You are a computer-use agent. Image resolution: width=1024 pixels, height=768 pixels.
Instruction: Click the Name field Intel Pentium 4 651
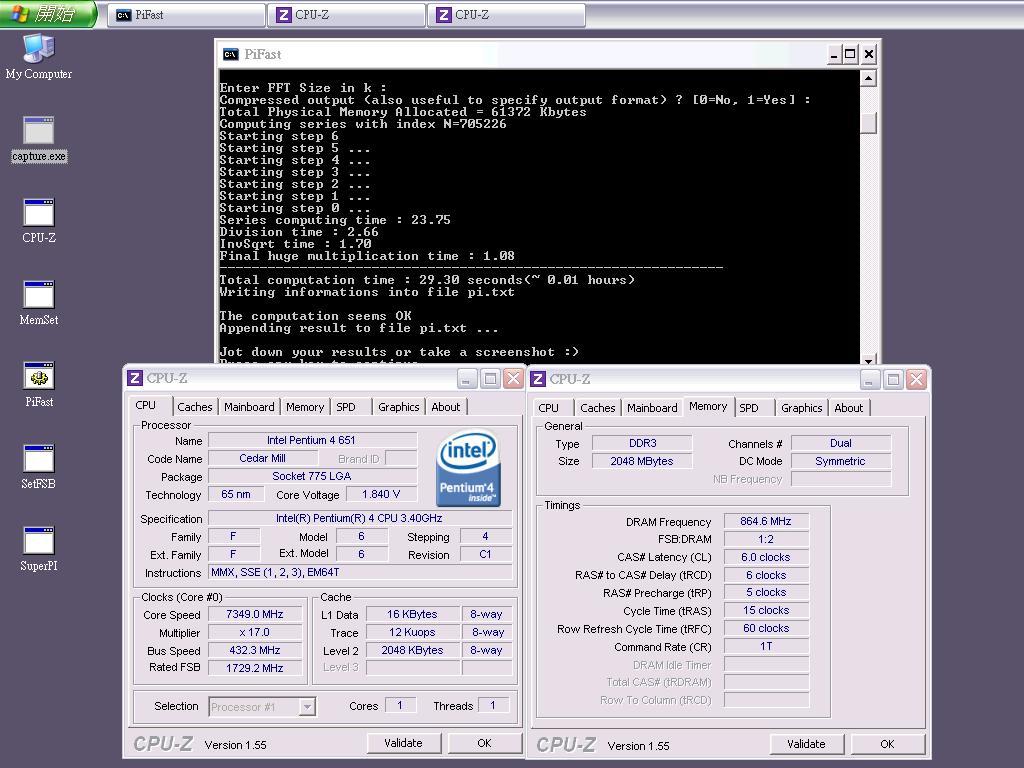312,440
